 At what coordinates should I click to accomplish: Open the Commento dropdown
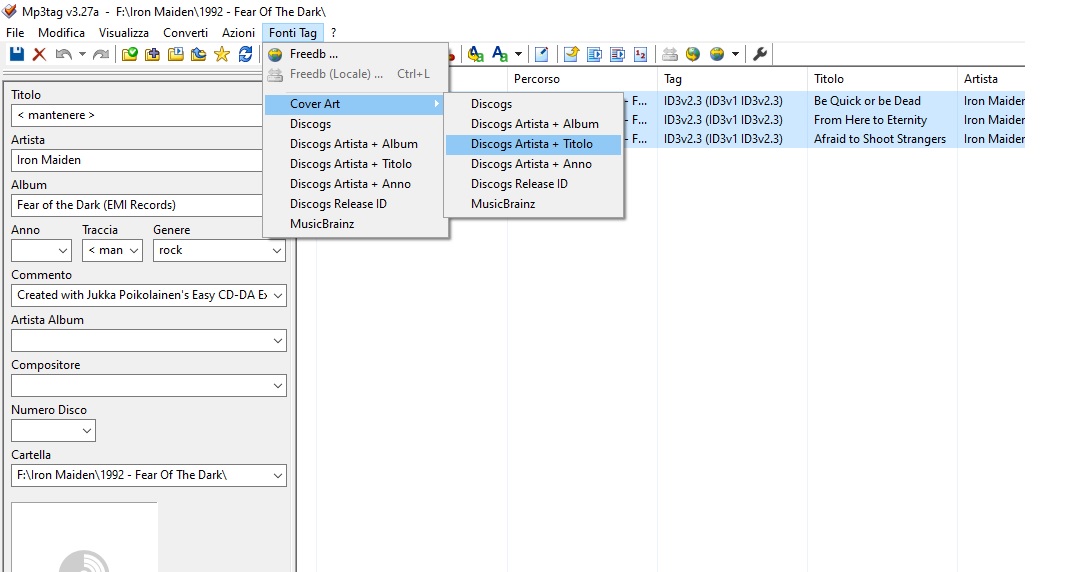(277, 295)
